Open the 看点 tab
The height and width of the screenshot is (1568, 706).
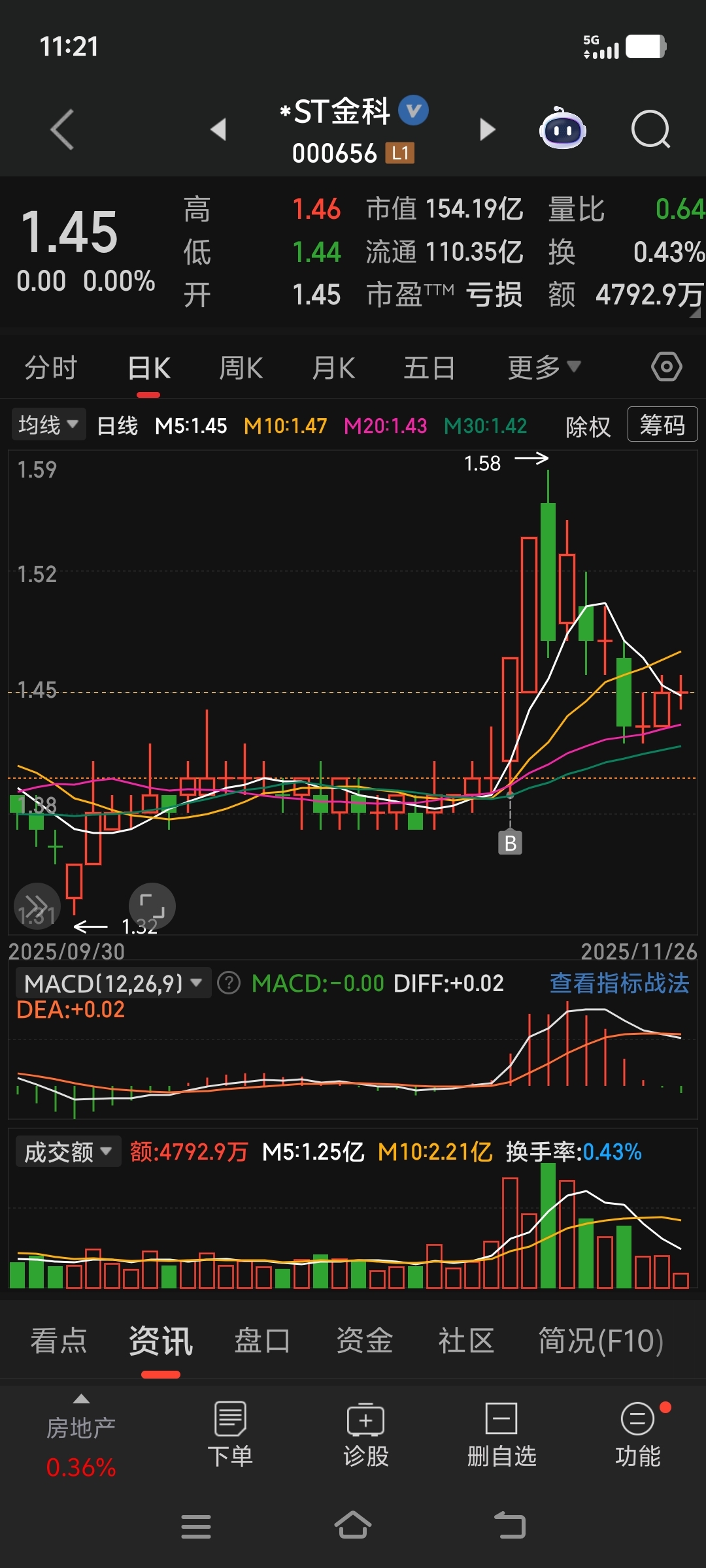point(59,1341)
